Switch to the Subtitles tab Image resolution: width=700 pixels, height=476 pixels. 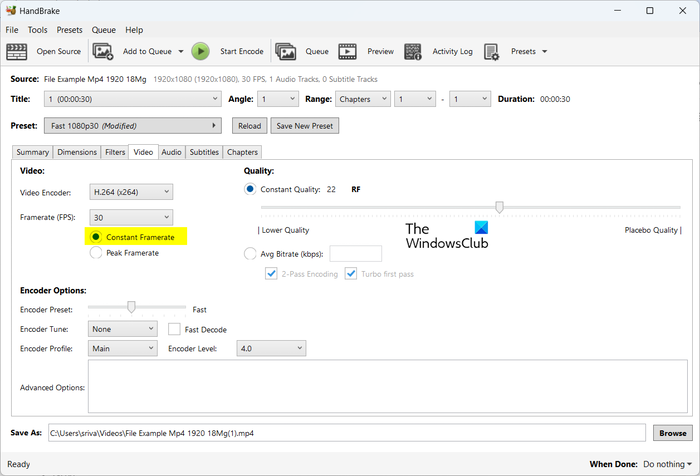pyautogui.click(x=204, y=152)
